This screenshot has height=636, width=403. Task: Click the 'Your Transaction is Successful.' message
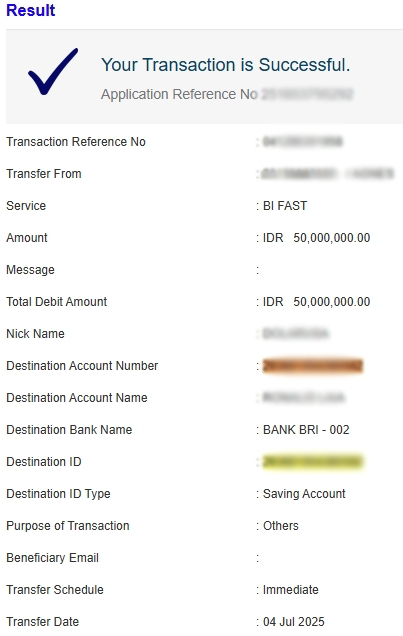(x=225, y=65)
